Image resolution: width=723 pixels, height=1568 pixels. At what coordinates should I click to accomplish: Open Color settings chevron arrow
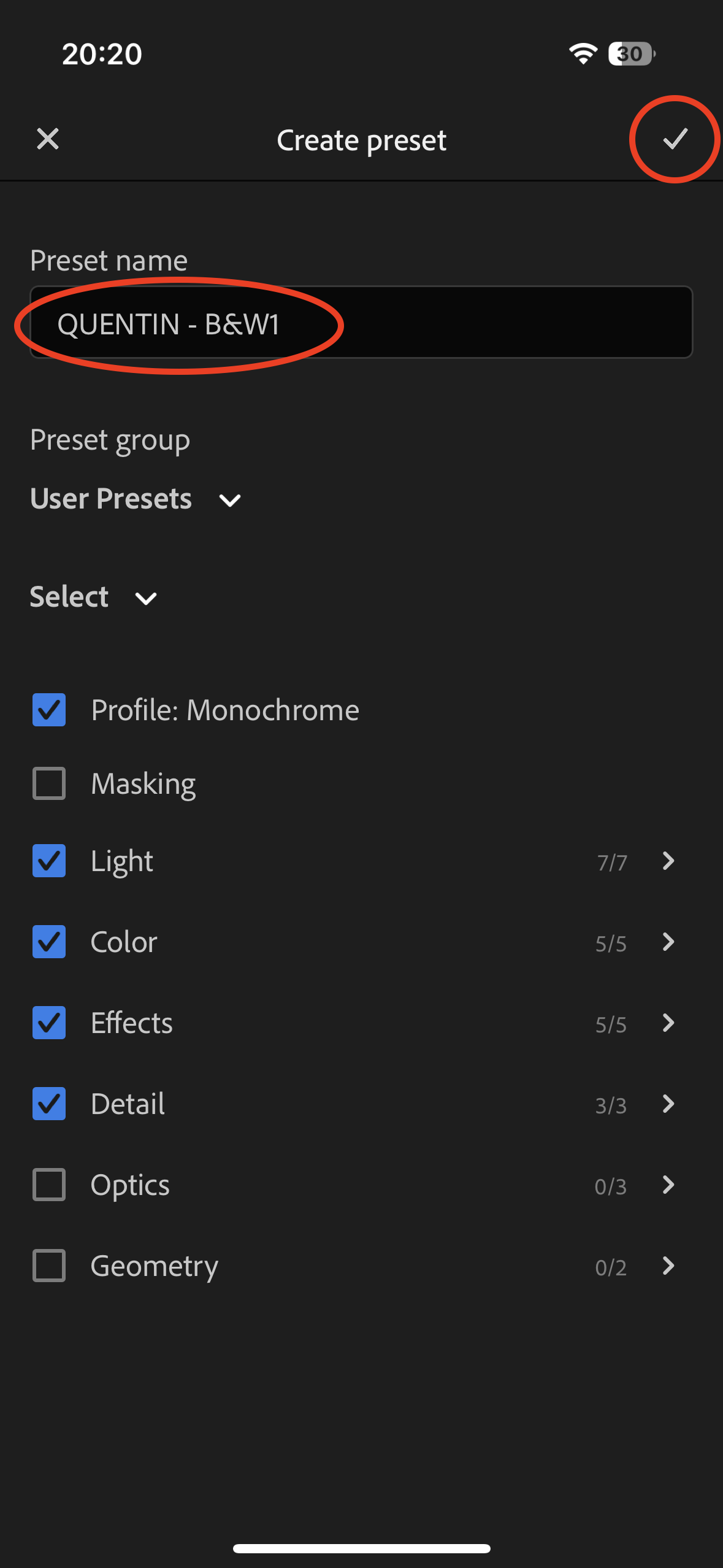[668, 942]
